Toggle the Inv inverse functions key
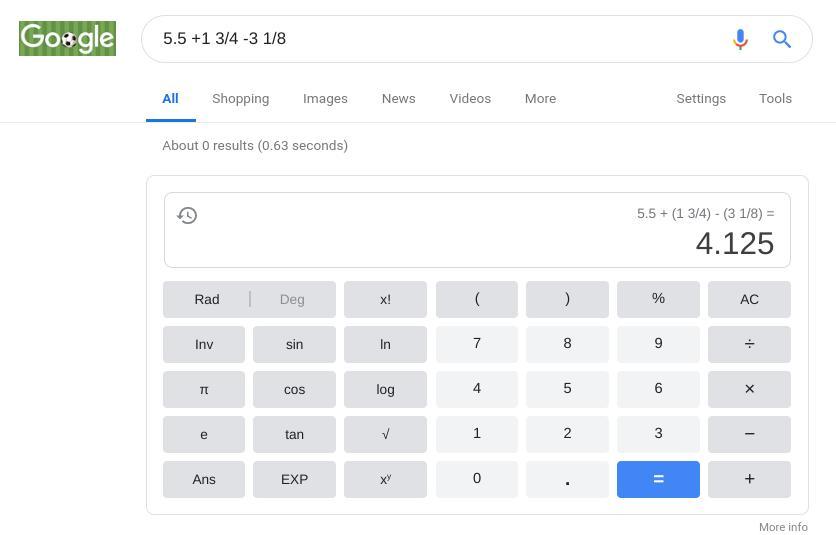Image resolution: width=836 pixels, height=535 pixels. (204, 344)
